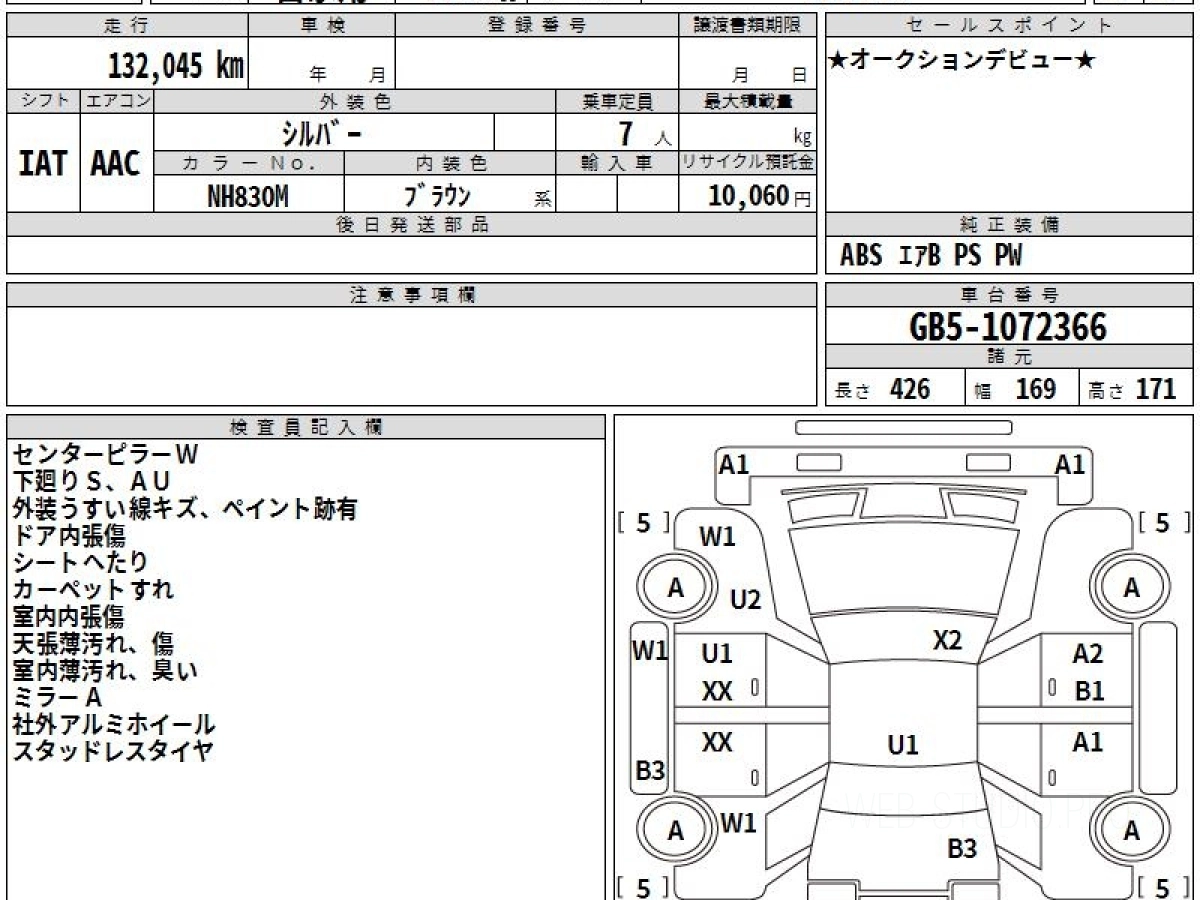Select the mileage value 132,045 km
This screenshot has height=900, width=1200.
pos(176,66)
